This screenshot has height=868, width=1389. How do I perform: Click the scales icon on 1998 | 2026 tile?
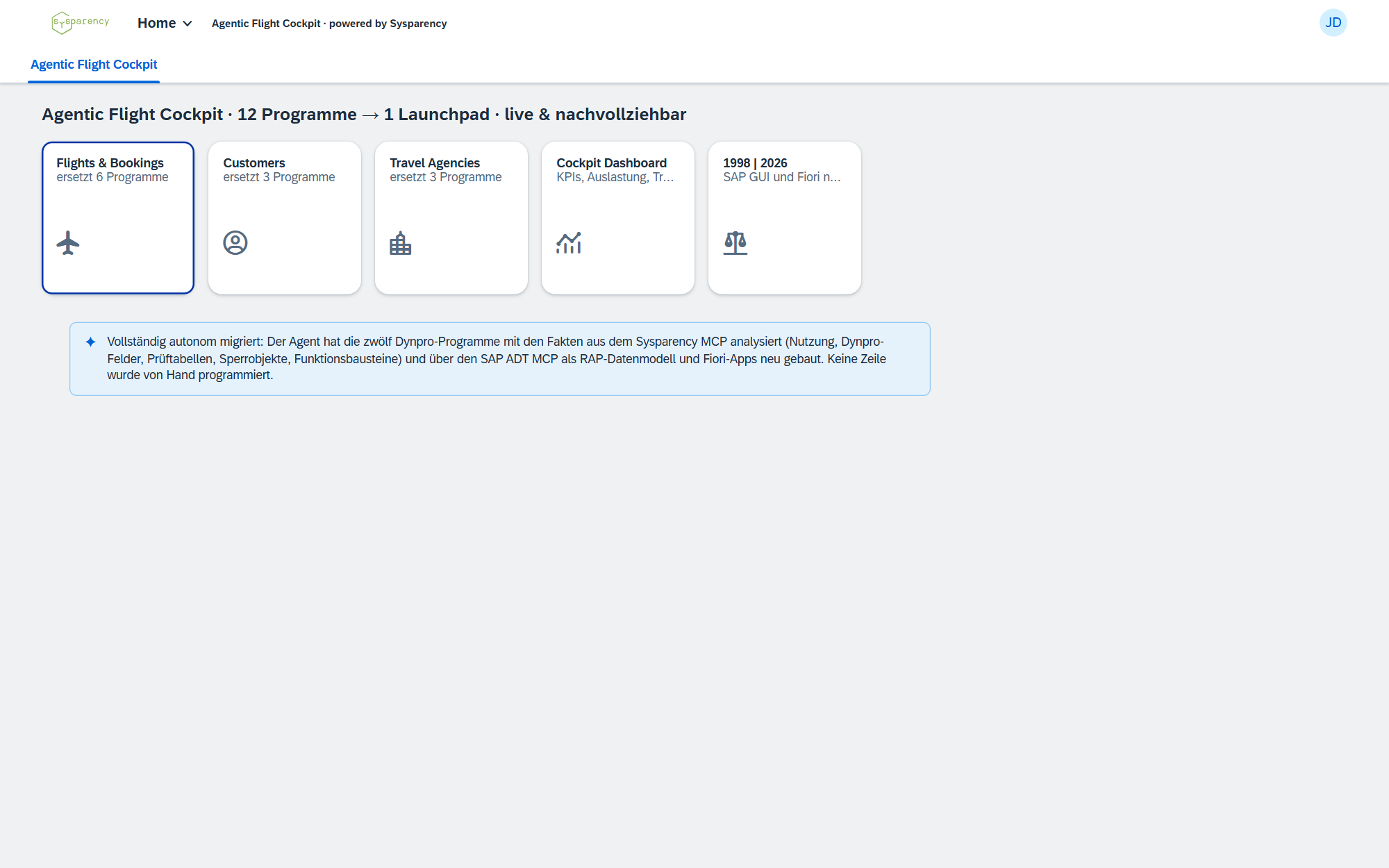pos(735,243)
